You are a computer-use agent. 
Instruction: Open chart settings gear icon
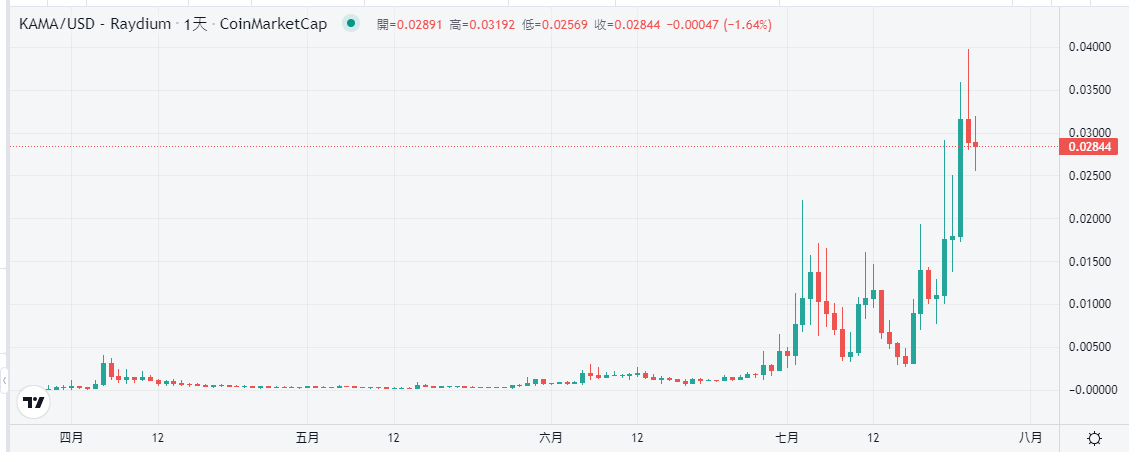pos(1094,439)
